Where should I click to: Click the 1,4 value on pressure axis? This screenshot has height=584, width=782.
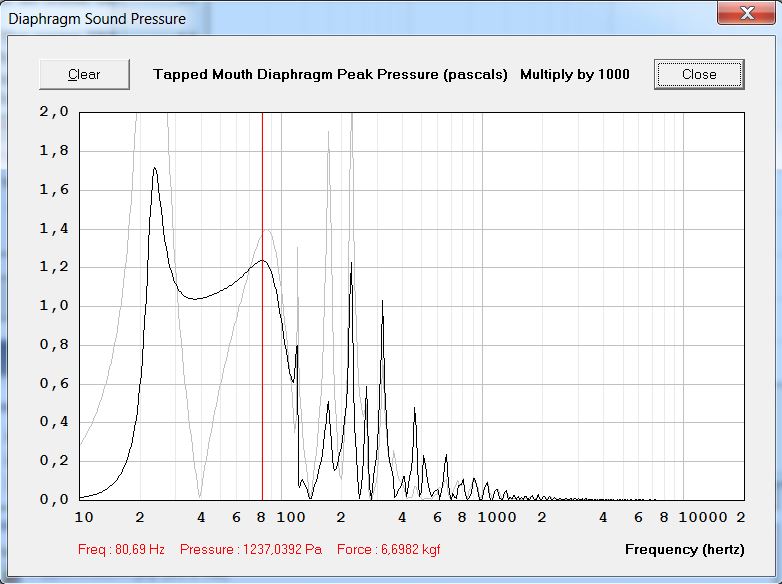pos(54,228)
